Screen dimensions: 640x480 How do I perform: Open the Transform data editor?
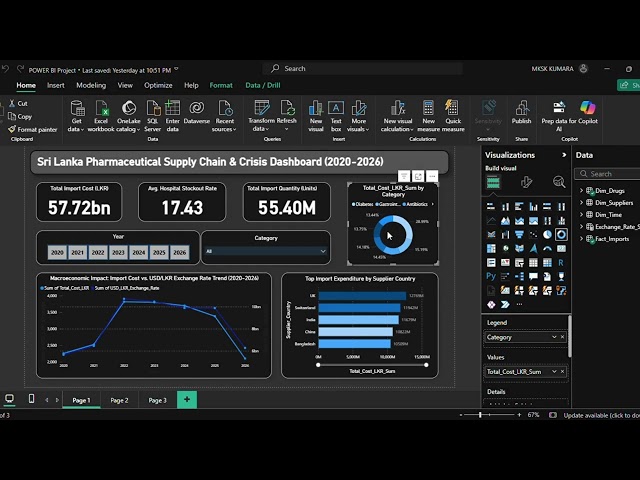pyautogui.click(x=261, y=116)
